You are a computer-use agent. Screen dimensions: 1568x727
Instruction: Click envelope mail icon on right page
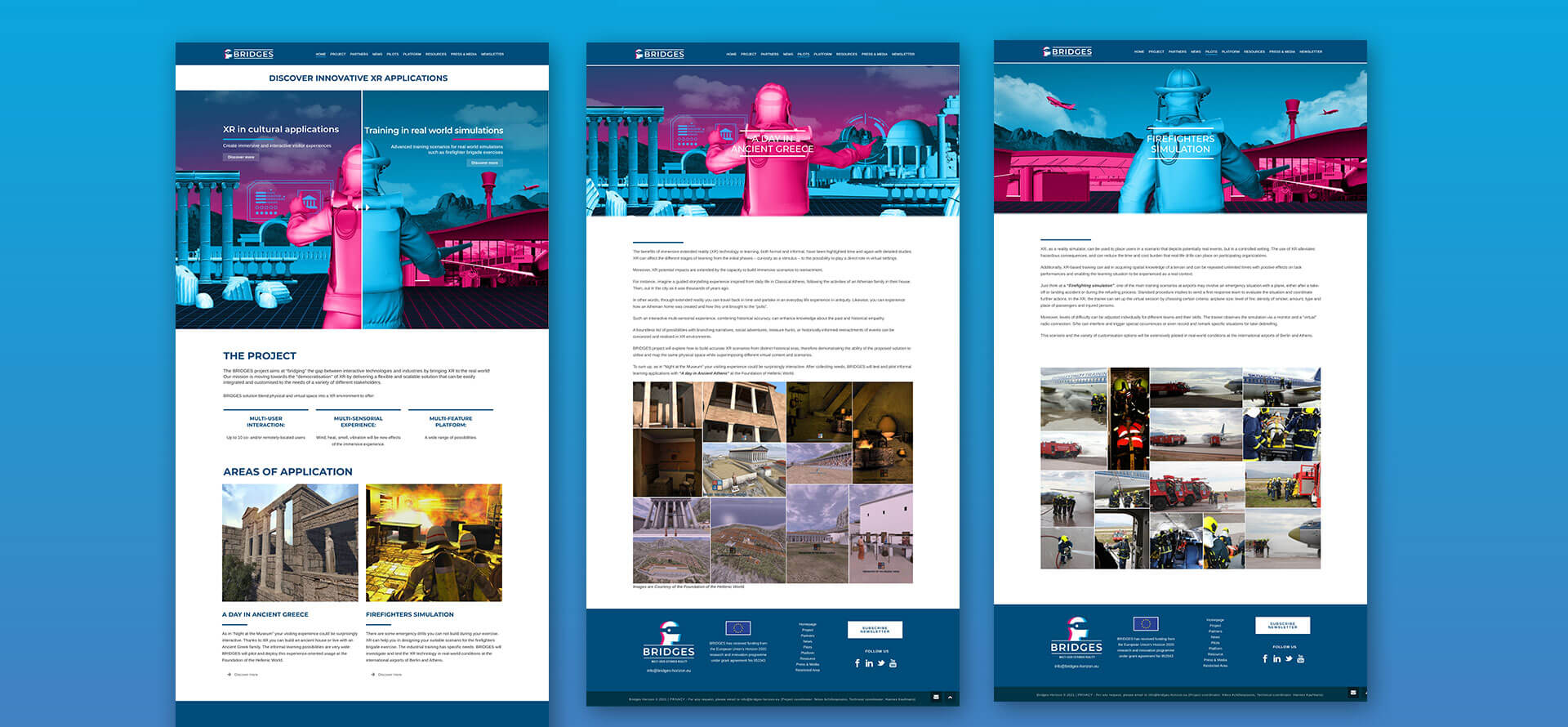1353,693
